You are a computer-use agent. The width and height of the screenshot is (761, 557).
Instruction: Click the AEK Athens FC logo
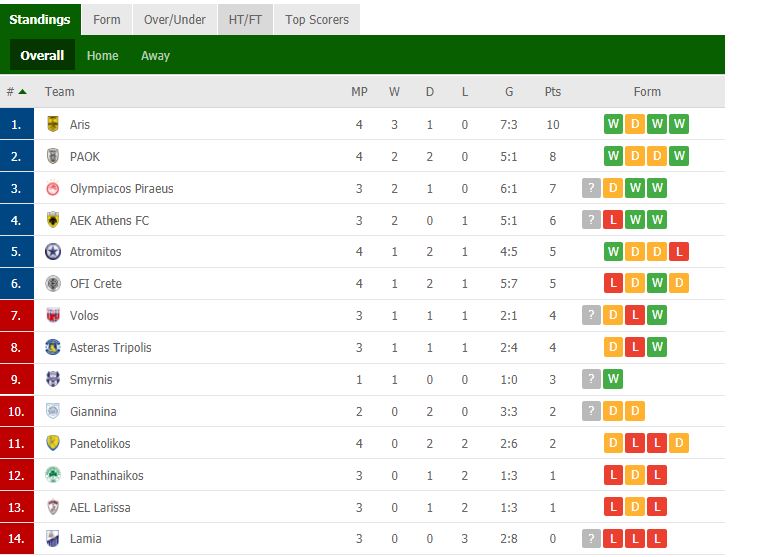(53, 221)
